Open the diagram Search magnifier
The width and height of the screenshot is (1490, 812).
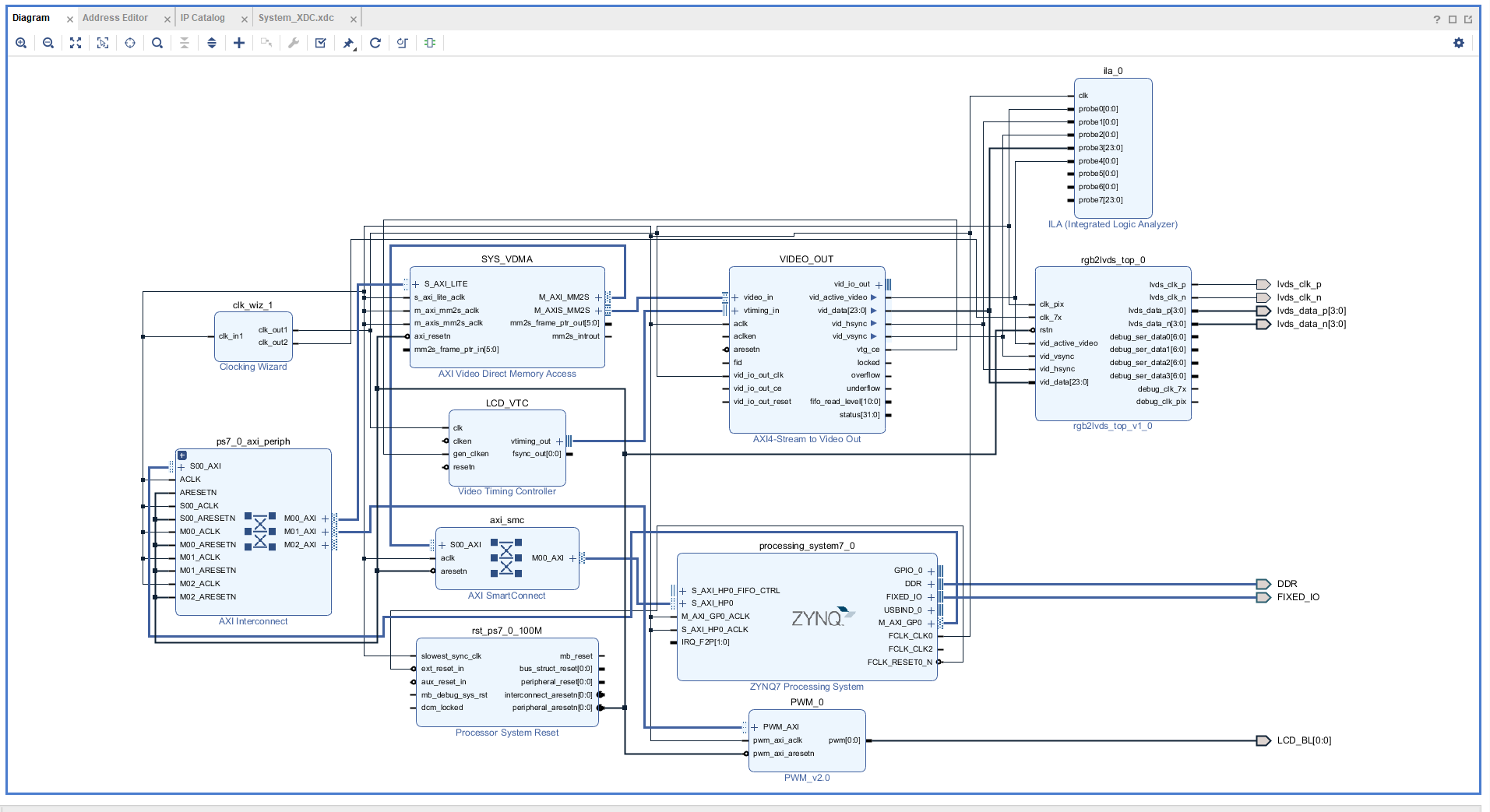click(157, 43)
